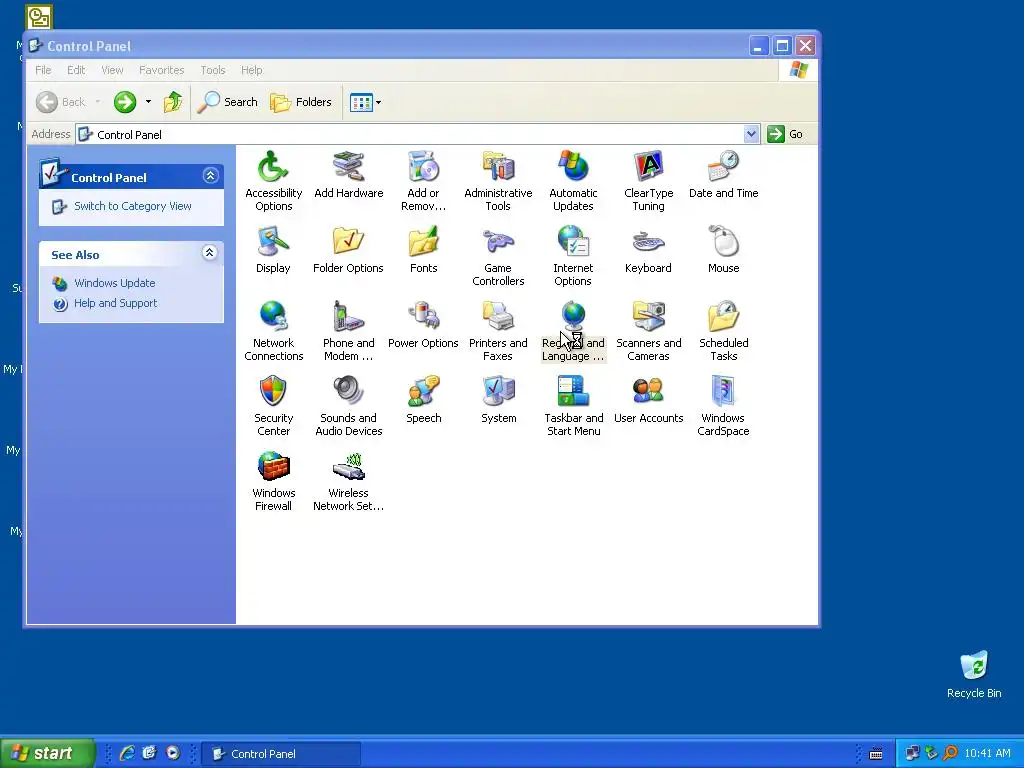
Task: Open User Accounts icon
Action: click(648, 400)
